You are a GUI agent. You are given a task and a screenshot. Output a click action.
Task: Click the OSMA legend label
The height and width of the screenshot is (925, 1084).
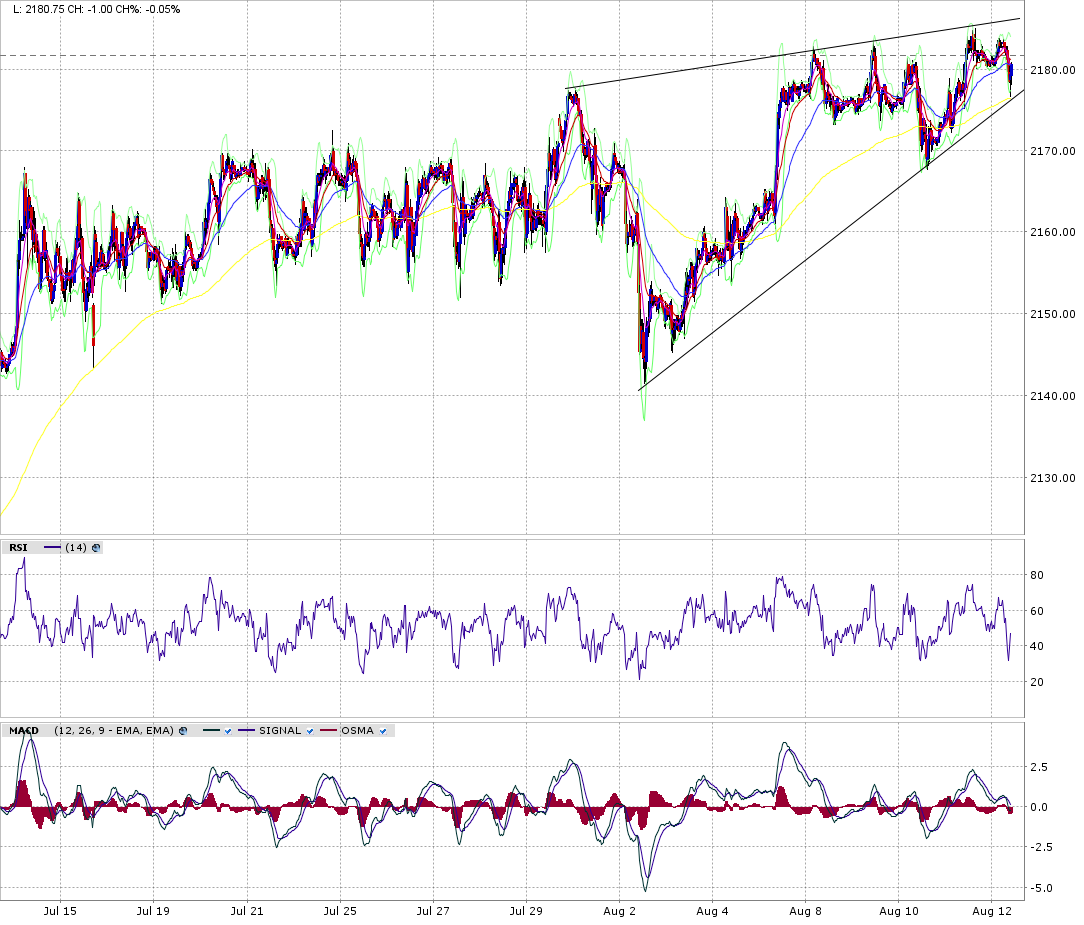[358, 731]
